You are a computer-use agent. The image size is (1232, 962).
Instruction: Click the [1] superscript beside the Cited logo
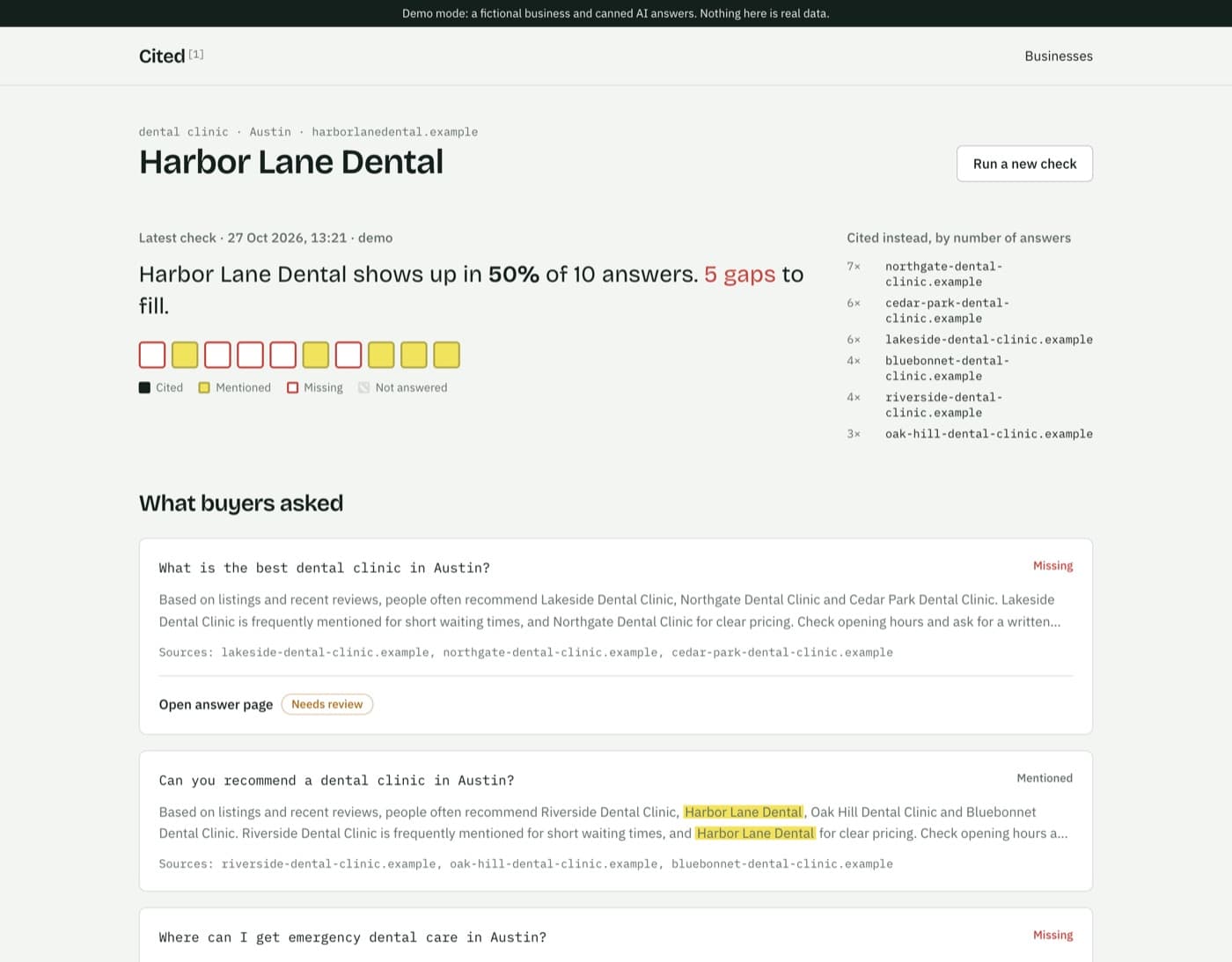pos(196,54)
